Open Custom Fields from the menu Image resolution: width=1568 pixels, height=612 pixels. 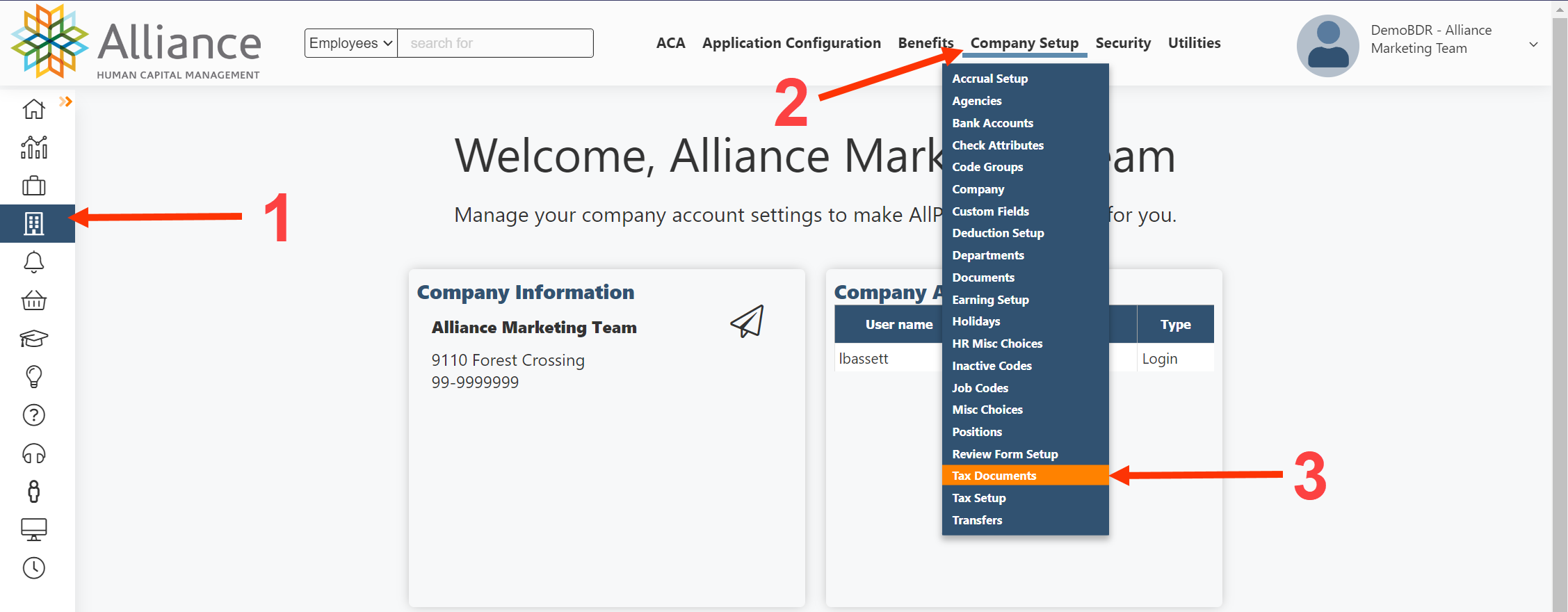coord(1025,211)
